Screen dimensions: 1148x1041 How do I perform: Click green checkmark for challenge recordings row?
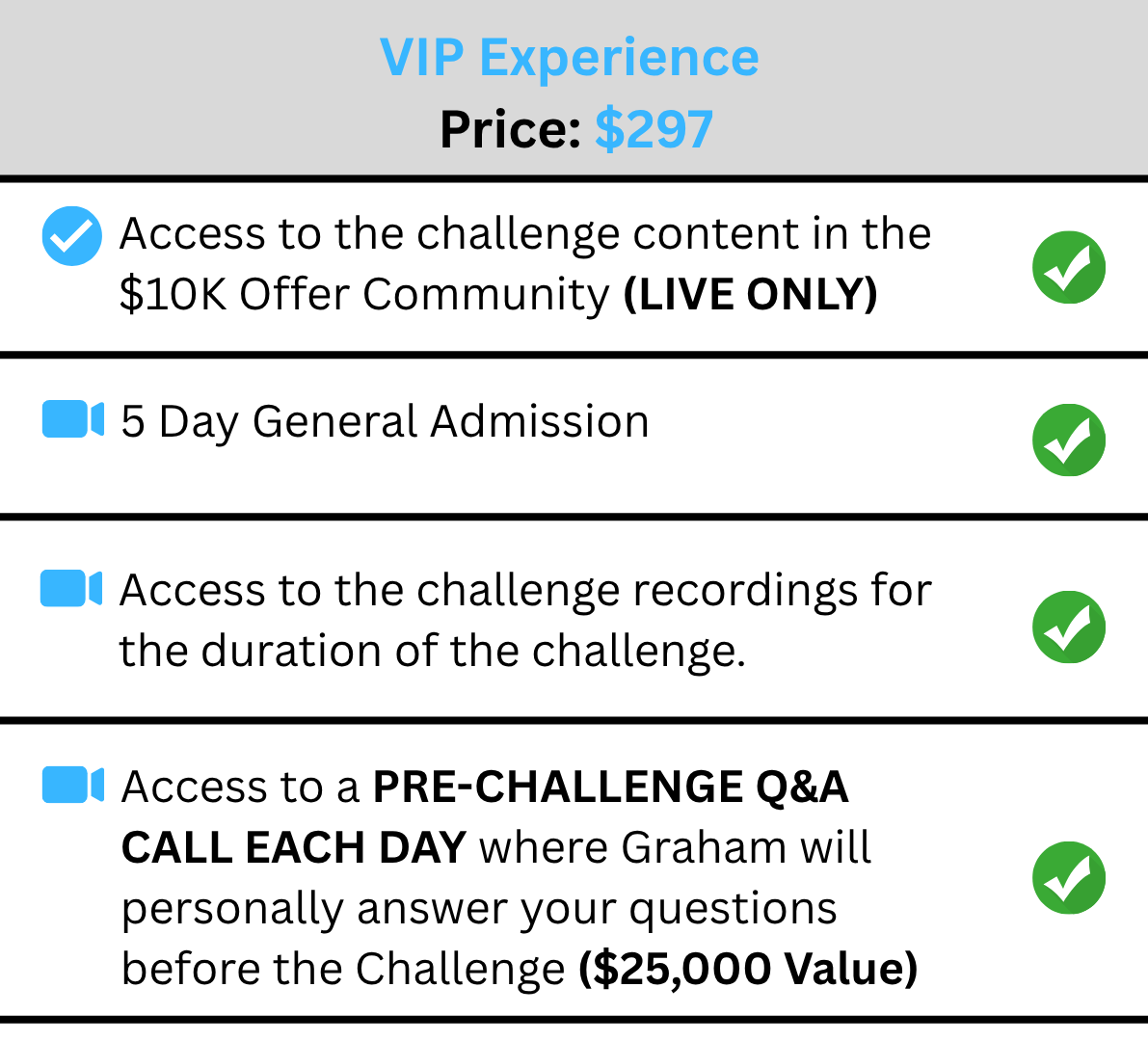point(1069,627)
